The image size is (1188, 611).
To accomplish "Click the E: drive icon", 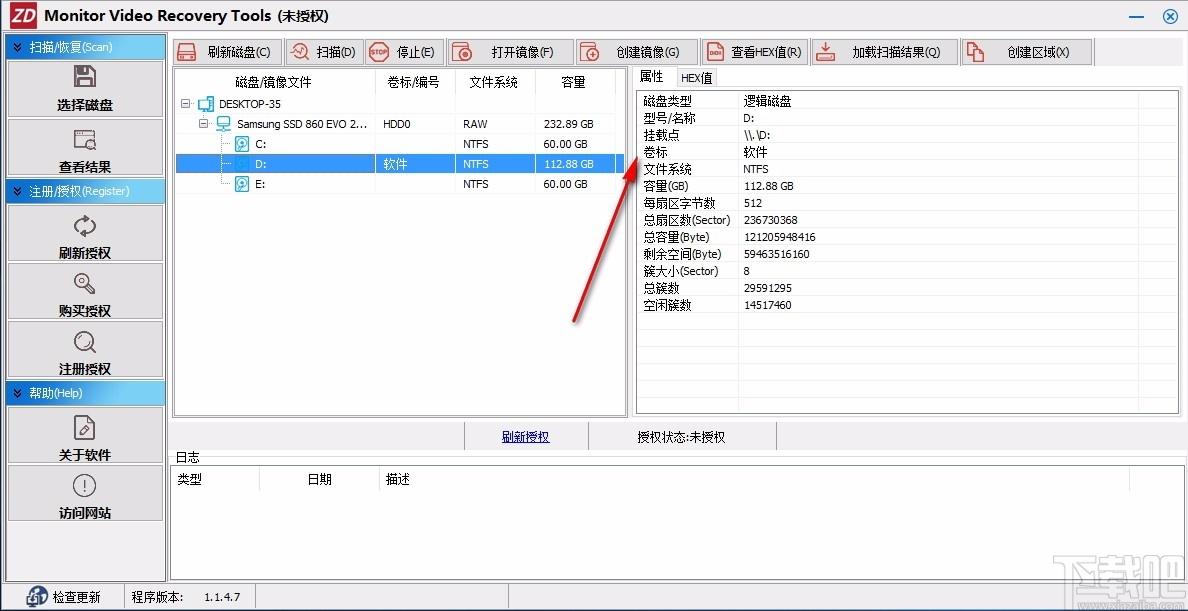I will click(242, 184).
